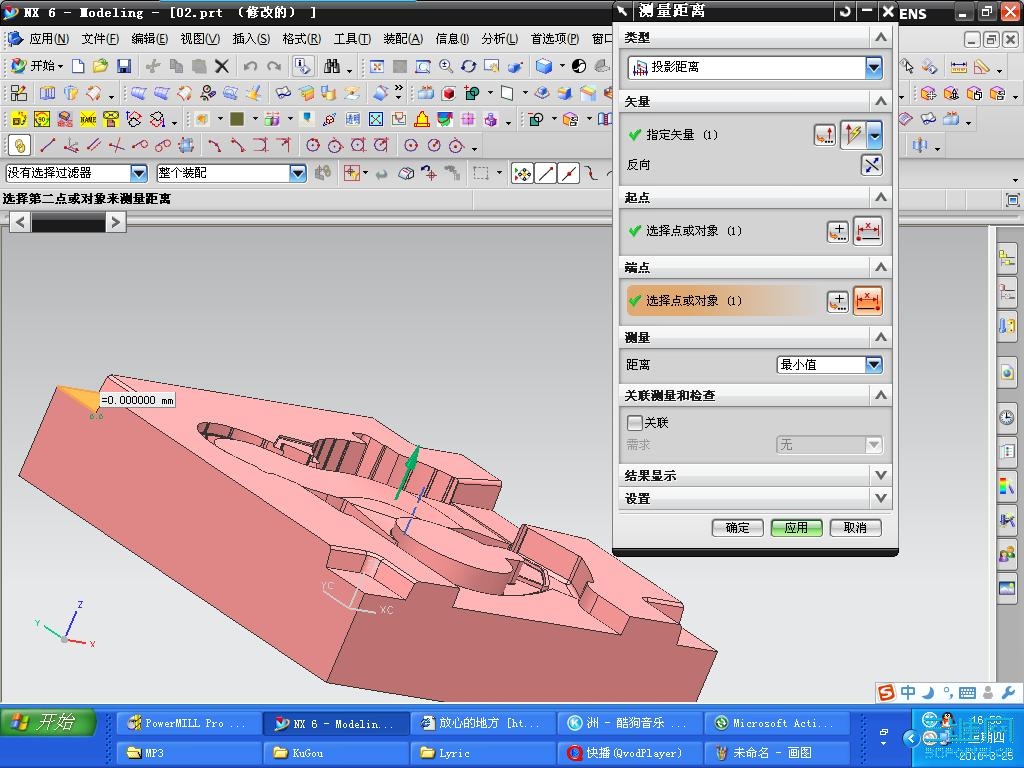Open the 文件(F) menu
The image size is (1024, 768).
100,39
